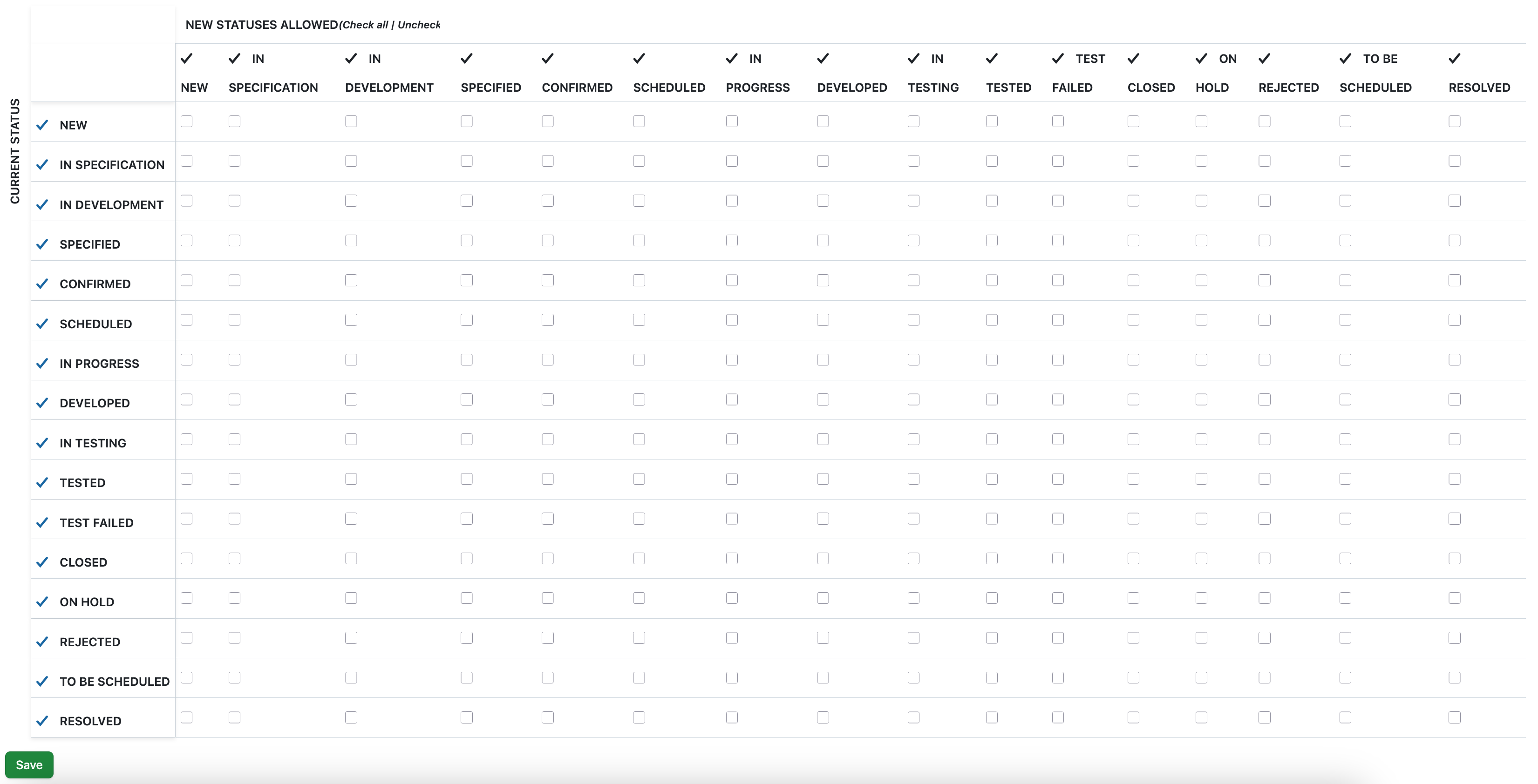This screenshot has width=1538, height=784.
Task: Click the checkmark icon above the RESOLVED column
Action: coord(1455,59)
